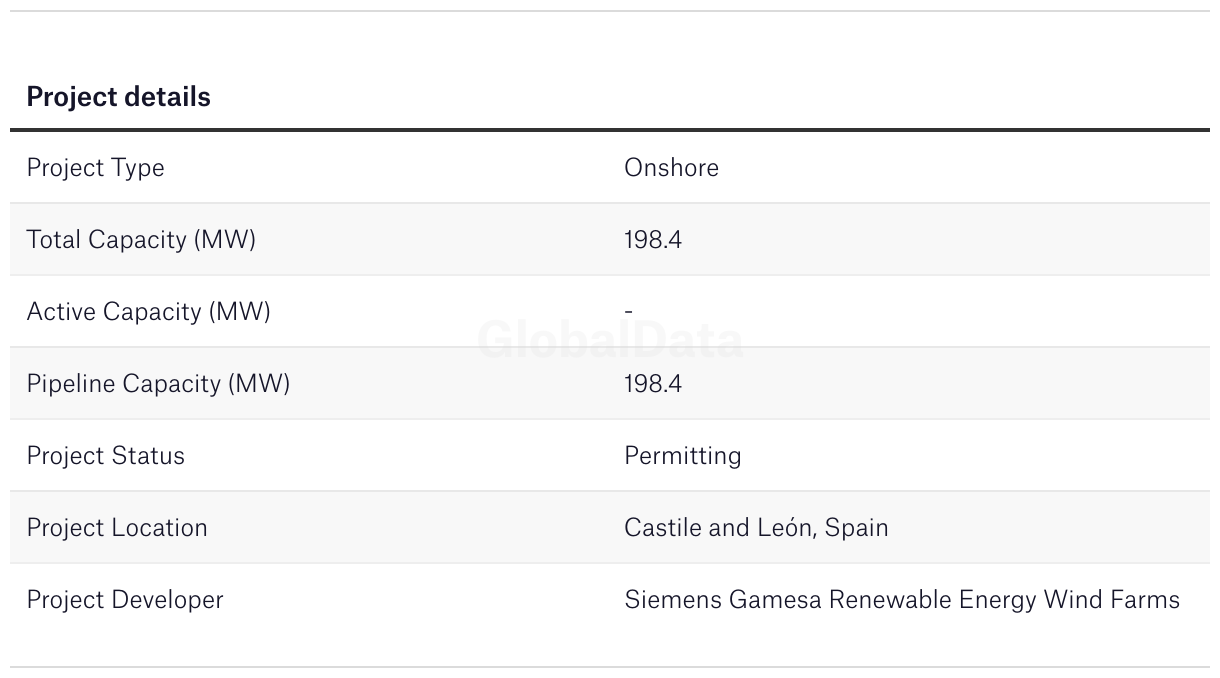The width and height of the screenshot is (1220, 678).
Task: Click Castile and León, Spain location
Action: [x=756, y=528]
